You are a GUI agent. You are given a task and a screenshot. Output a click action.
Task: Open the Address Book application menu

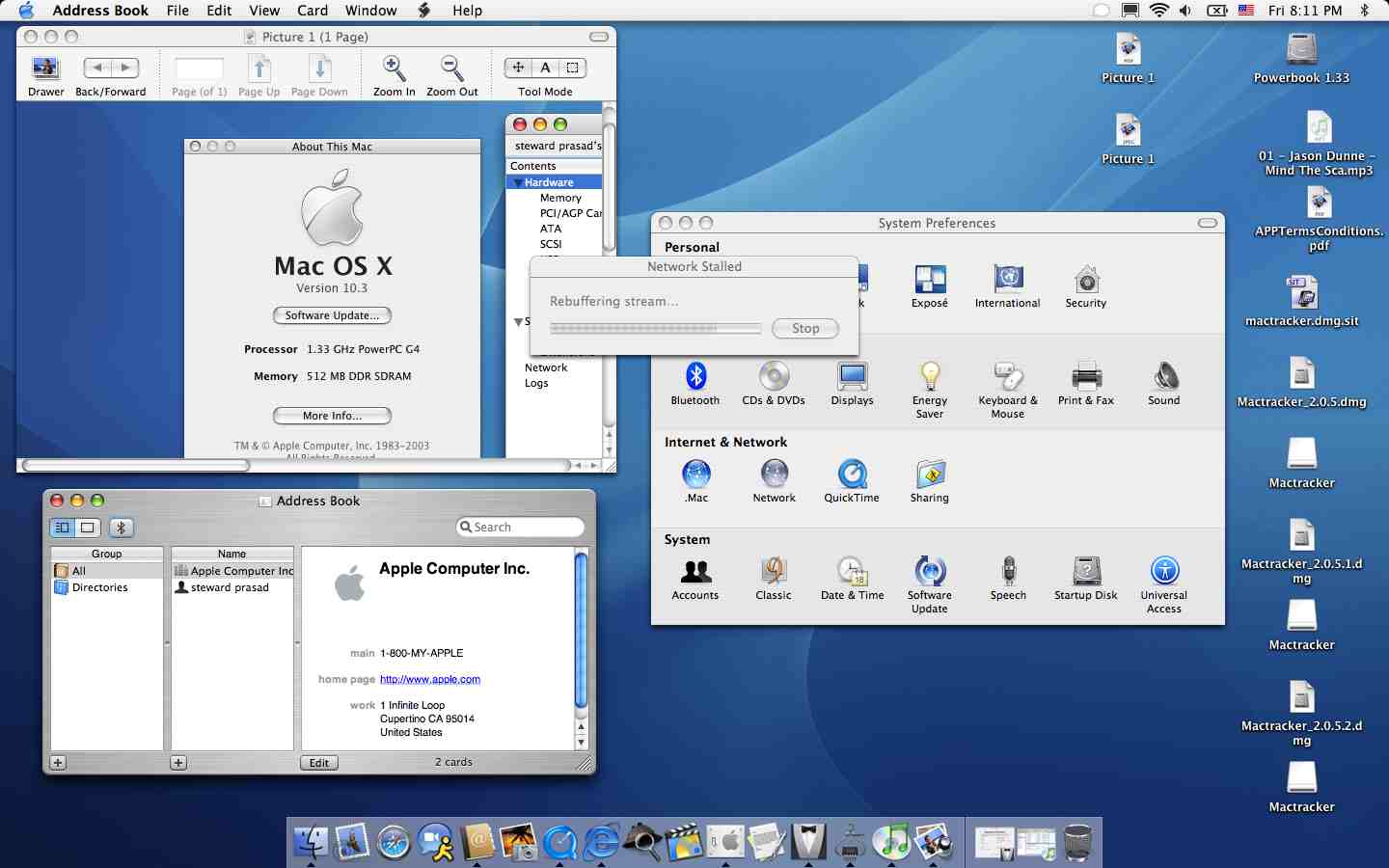(100, 11)
